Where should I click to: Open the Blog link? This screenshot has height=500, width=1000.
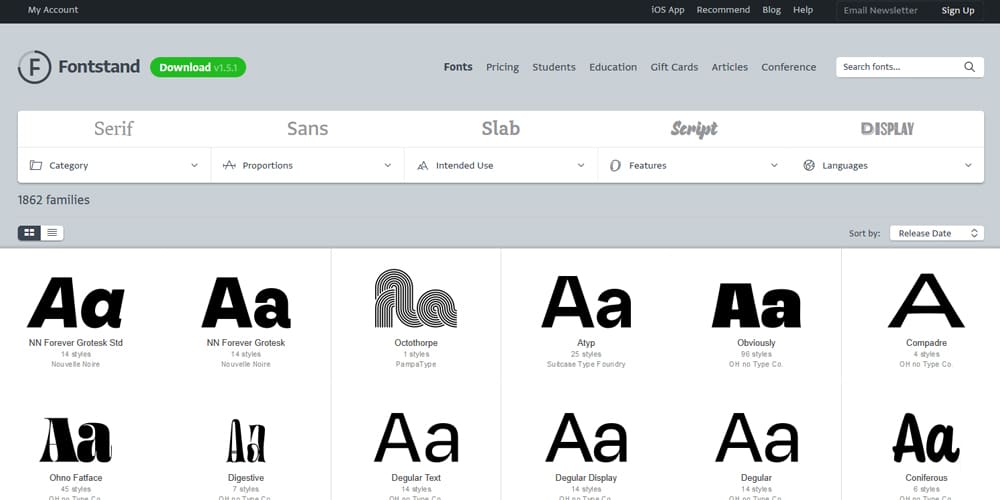(772, 10)
